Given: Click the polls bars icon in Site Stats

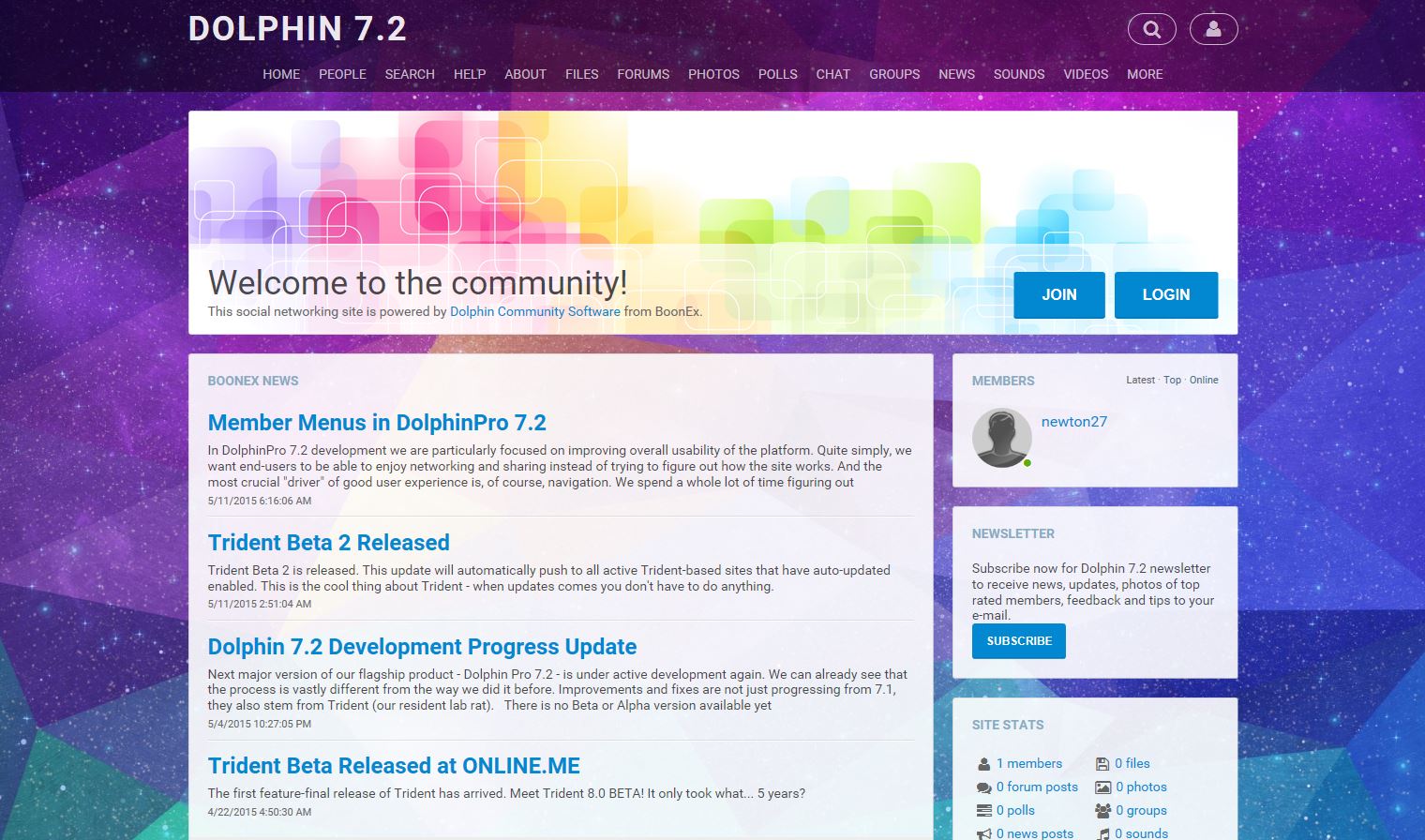Looking at the screenshot, I should [983, 811].
